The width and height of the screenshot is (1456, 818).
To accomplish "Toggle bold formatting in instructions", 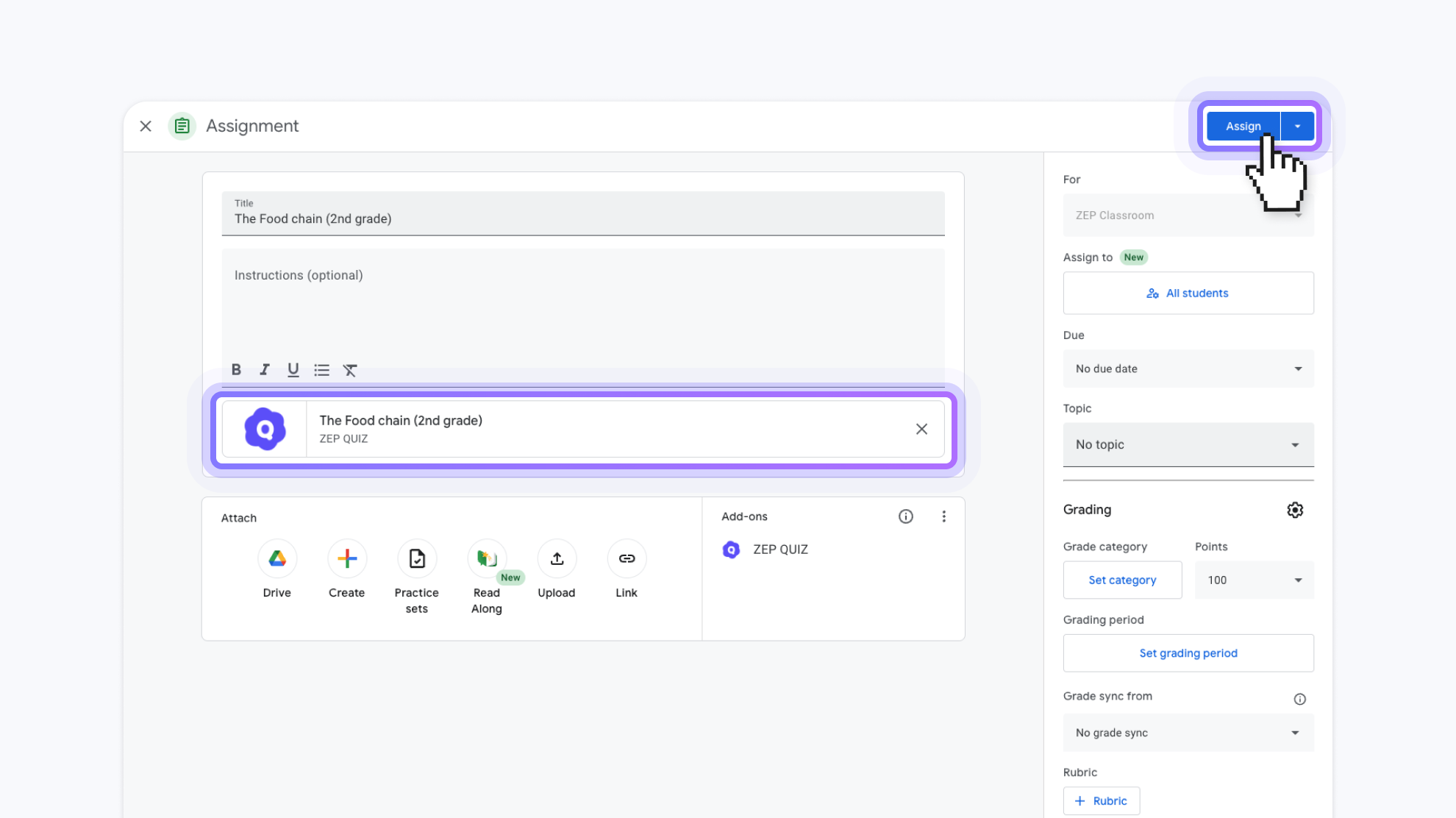I will [x=236, y=370].
